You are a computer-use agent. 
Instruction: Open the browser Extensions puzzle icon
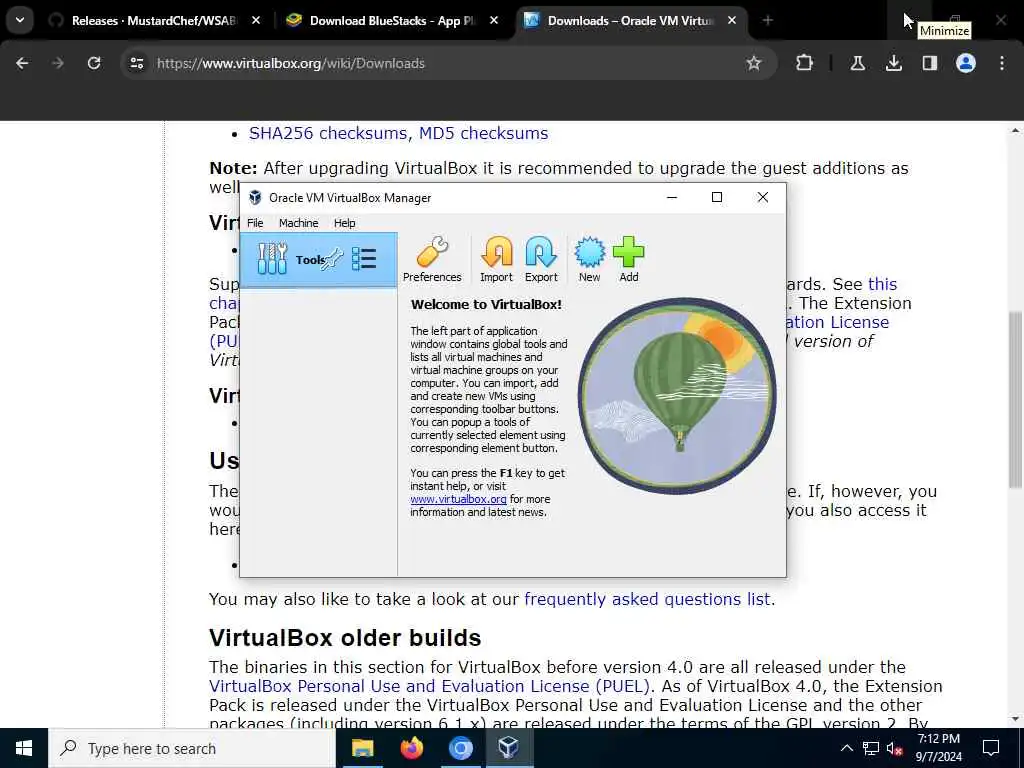point(805,63)
